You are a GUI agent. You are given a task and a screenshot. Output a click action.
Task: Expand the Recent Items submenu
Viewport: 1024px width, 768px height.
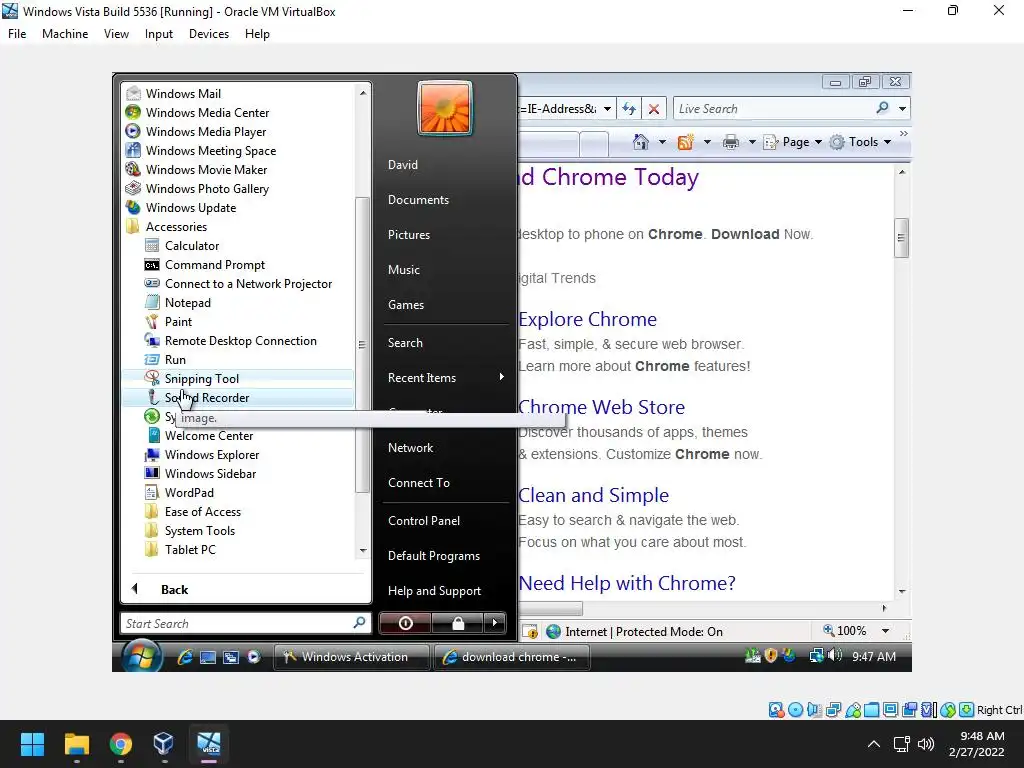point(445,377)
